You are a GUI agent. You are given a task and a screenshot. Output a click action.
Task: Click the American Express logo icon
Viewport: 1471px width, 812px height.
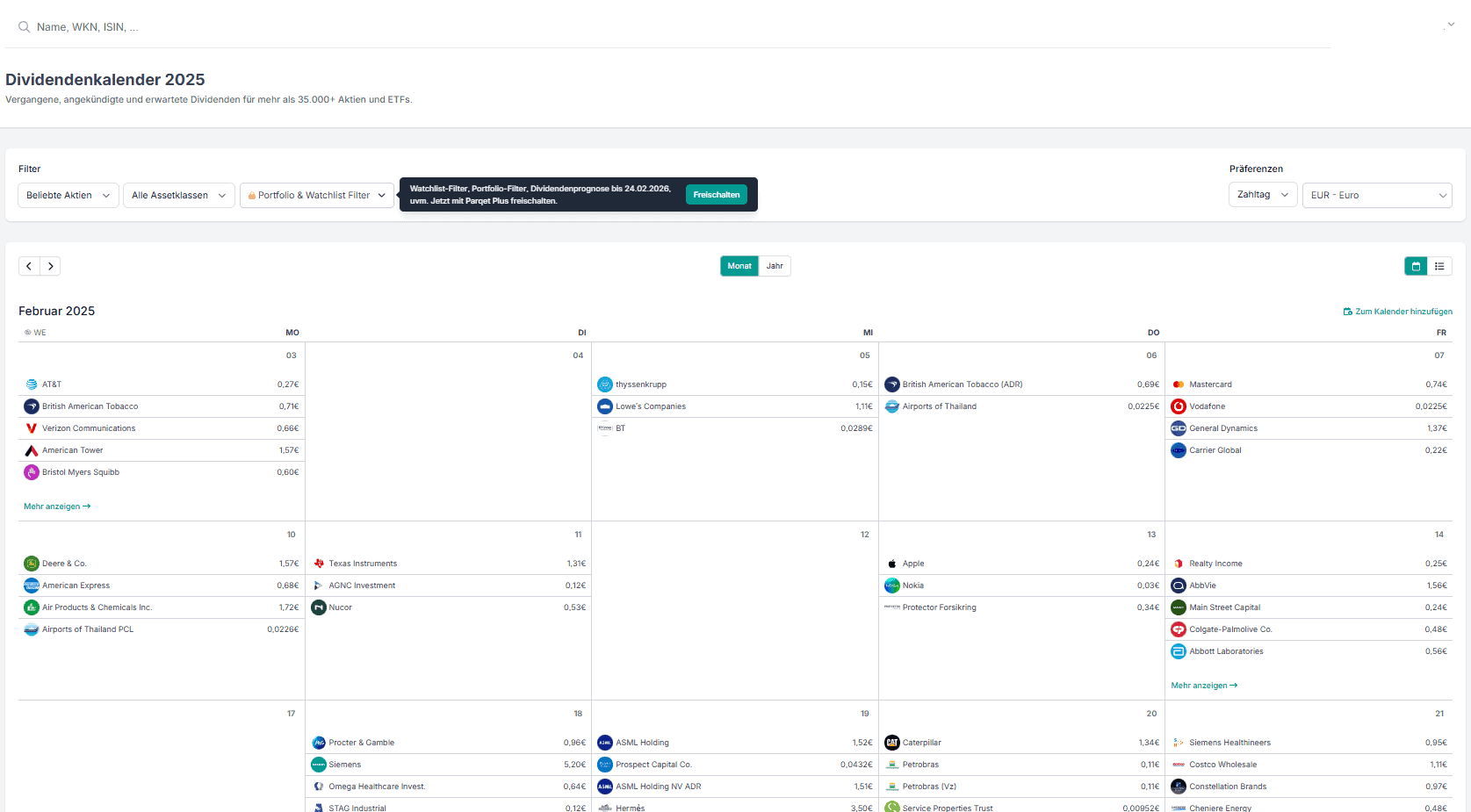tap(32, 586)
